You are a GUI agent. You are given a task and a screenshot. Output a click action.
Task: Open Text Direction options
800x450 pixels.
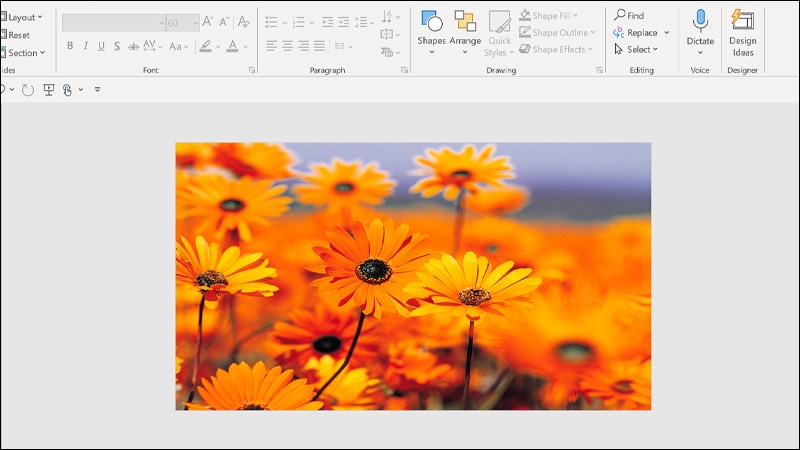[390, 17]
